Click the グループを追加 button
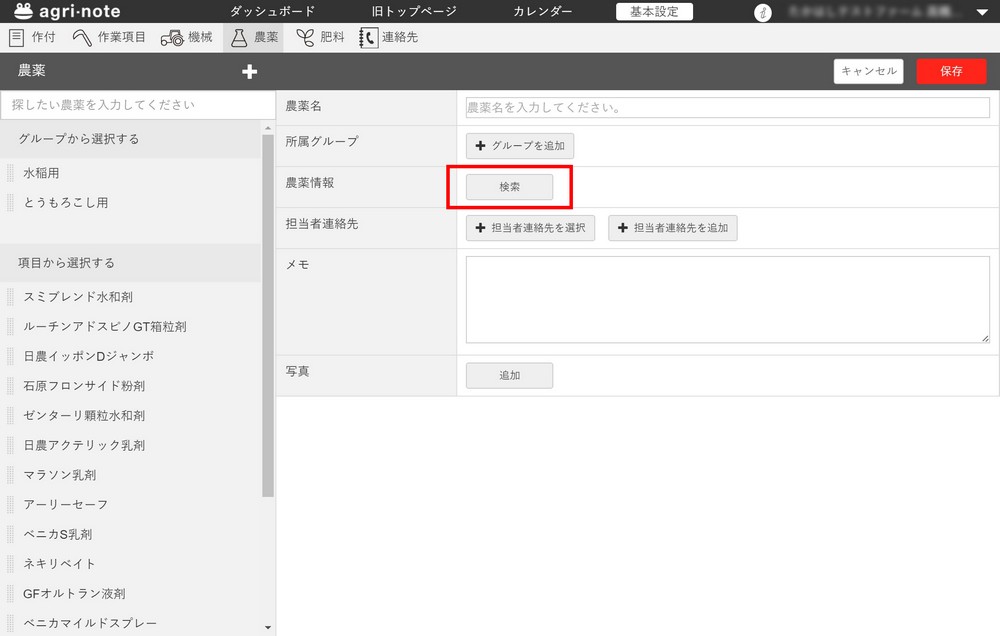 click(x=520, y=146)
